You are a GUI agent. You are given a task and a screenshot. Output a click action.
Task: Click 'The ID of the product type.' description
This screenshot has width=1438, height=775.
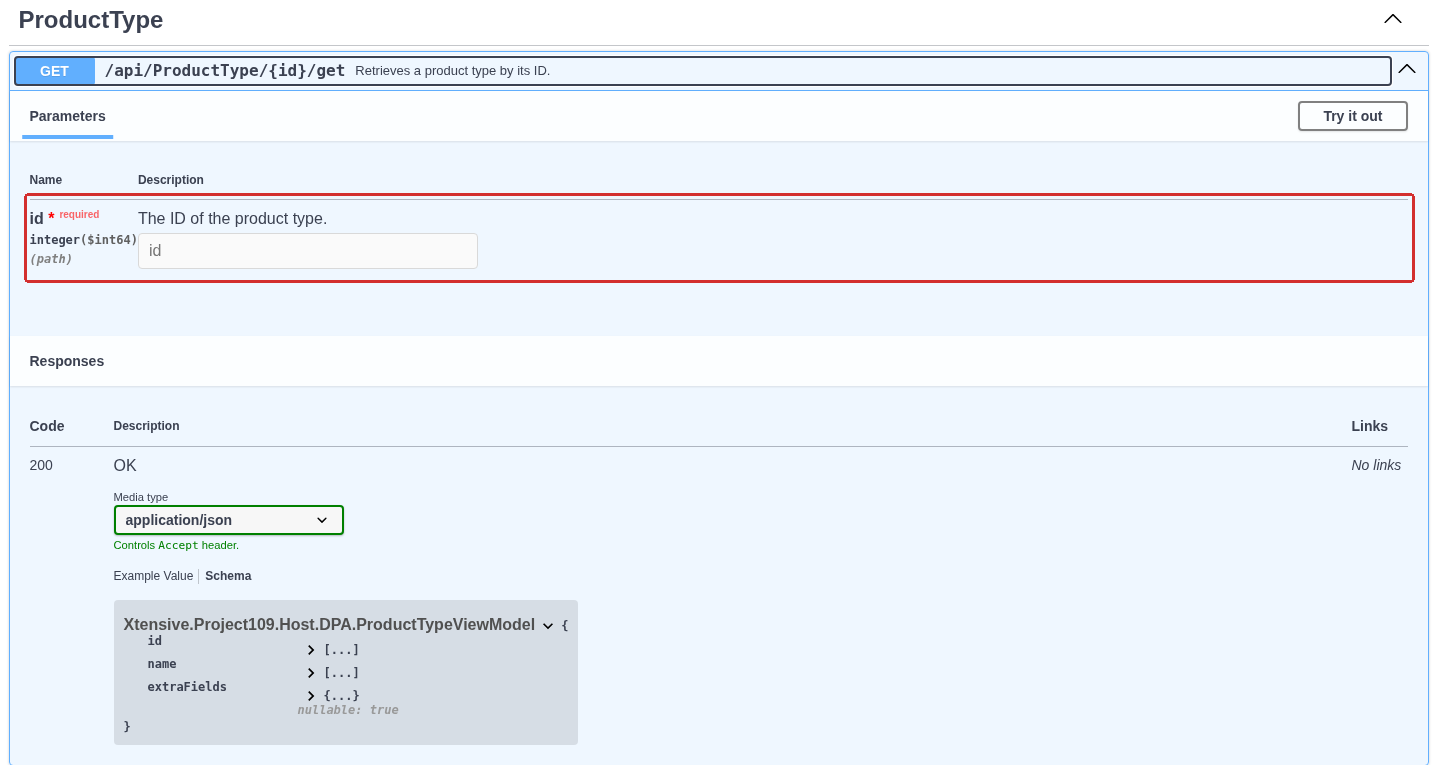tap(232, 218)
